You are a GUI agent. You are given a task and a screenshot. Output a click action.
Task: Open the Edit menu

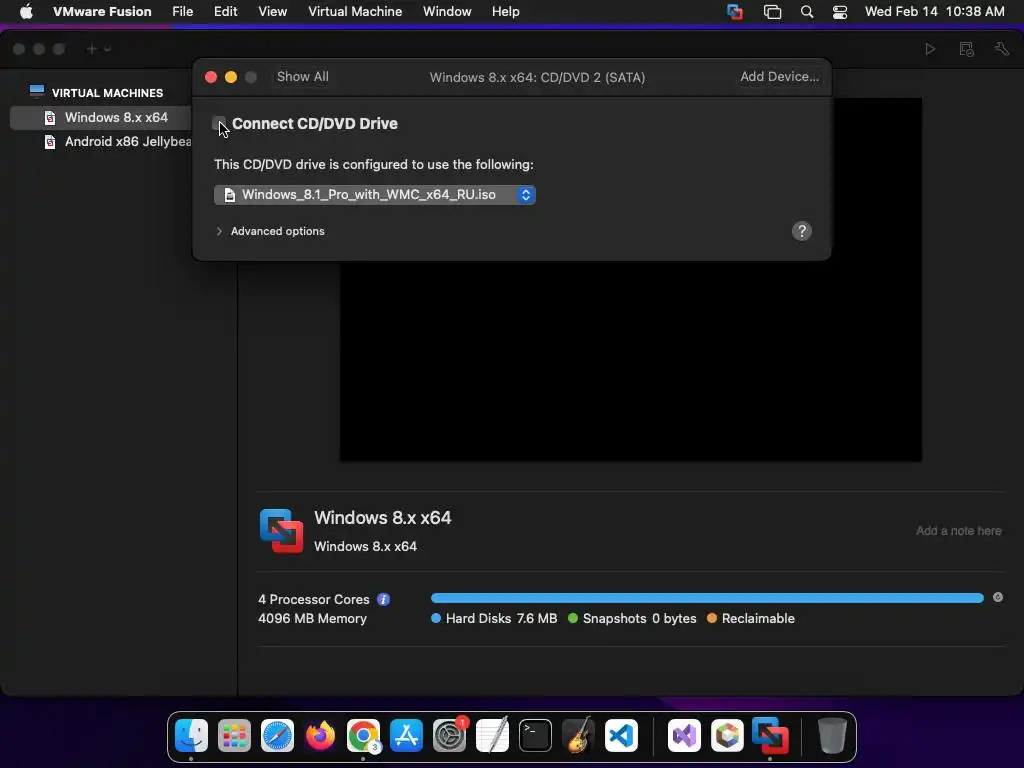point(225,12)
